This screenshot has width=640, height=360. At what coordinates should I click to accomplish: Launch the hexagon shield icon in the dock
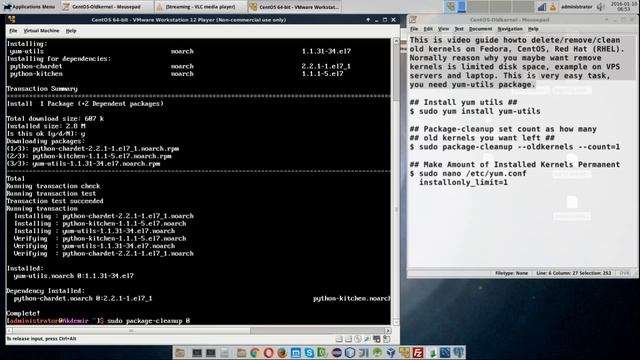tap(350, 353)
